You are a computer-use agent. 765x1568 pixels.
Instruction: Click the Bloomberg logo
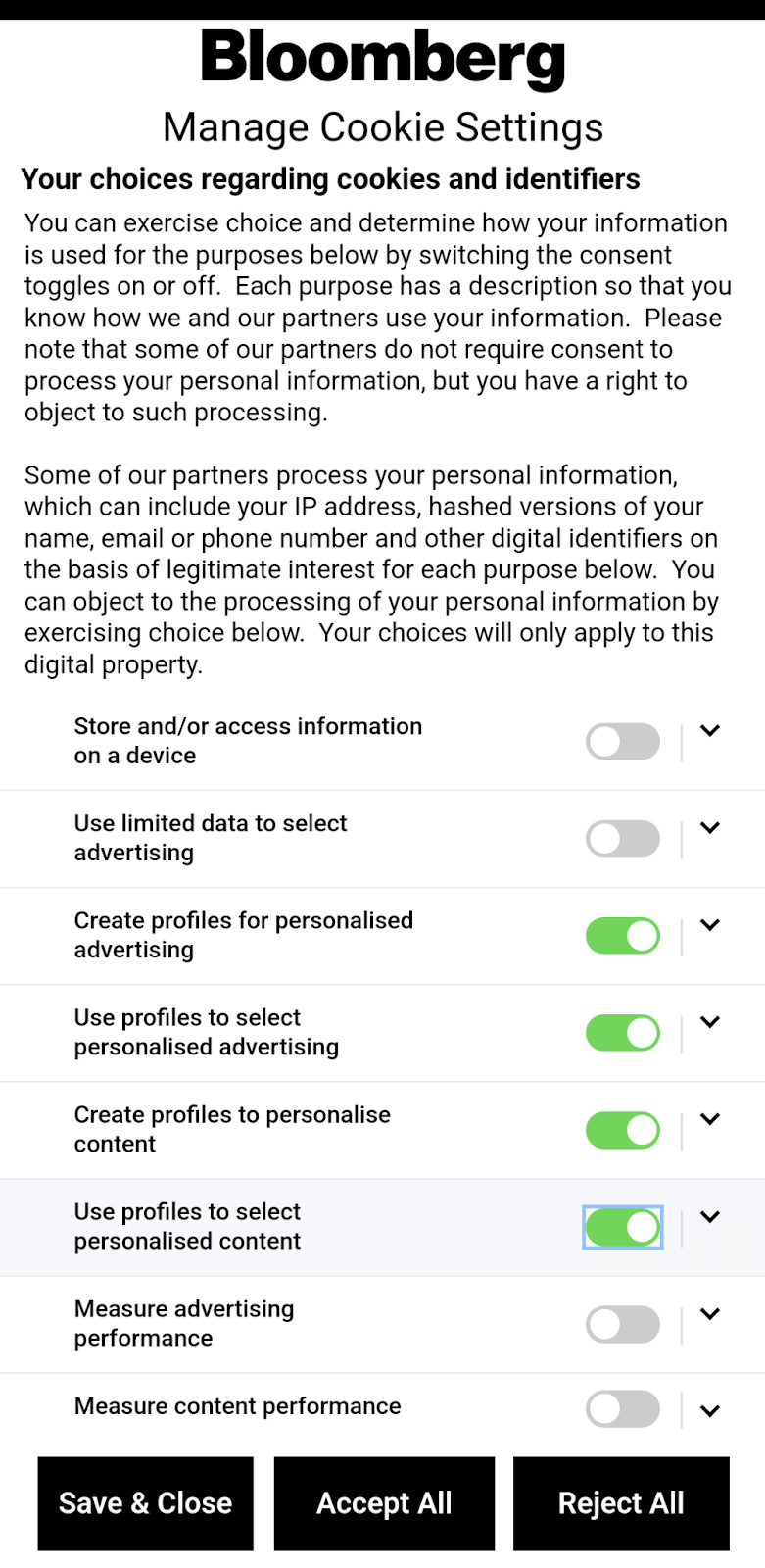click(x=383, y=57)
